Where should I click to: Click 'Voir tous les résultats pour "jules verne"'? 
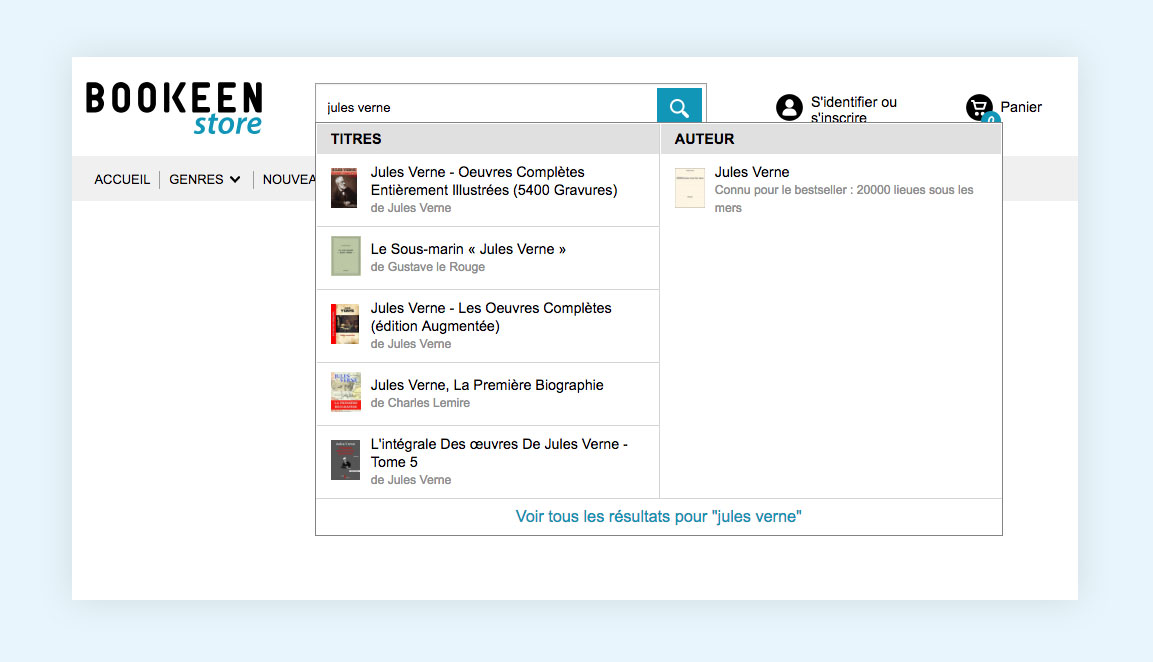pos(658,516)
